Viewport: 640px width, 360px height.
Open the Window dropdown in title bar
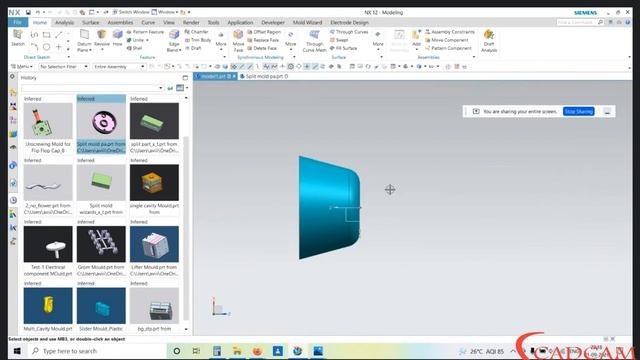165,12
